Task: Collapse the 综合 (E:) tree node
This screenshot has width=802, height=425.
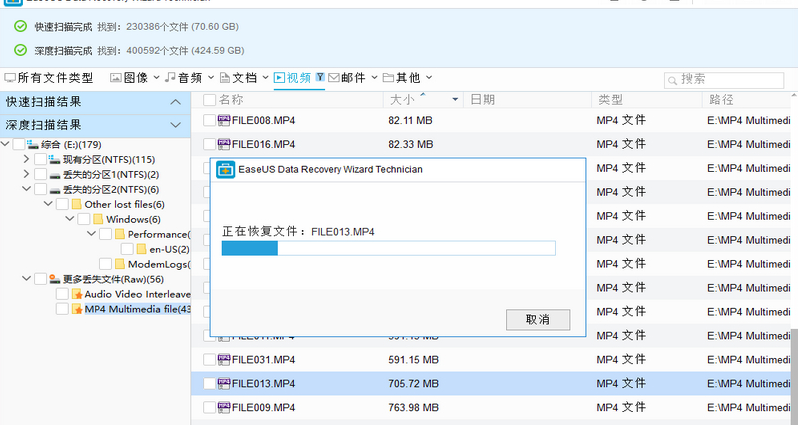Action: point(5,144)
